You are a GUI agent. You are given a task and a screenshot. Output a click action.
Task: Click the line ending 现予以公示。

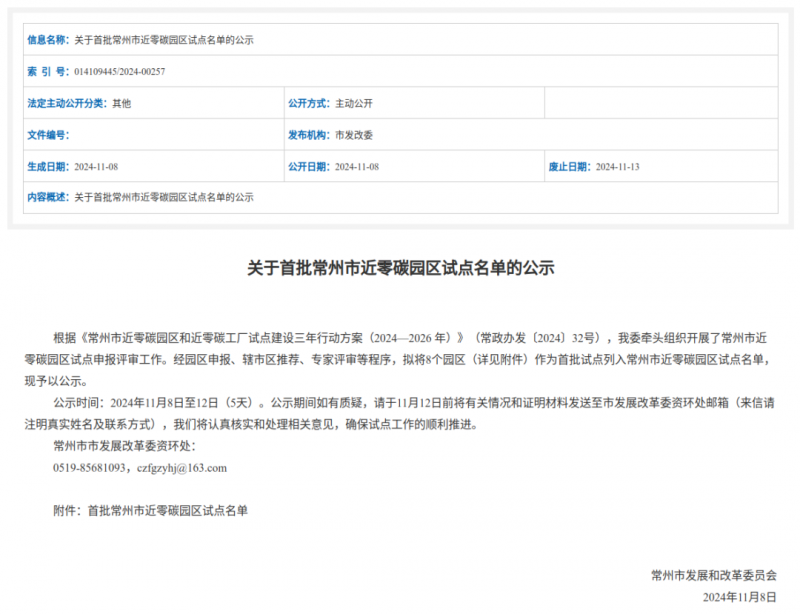click(x=58, y=381)
